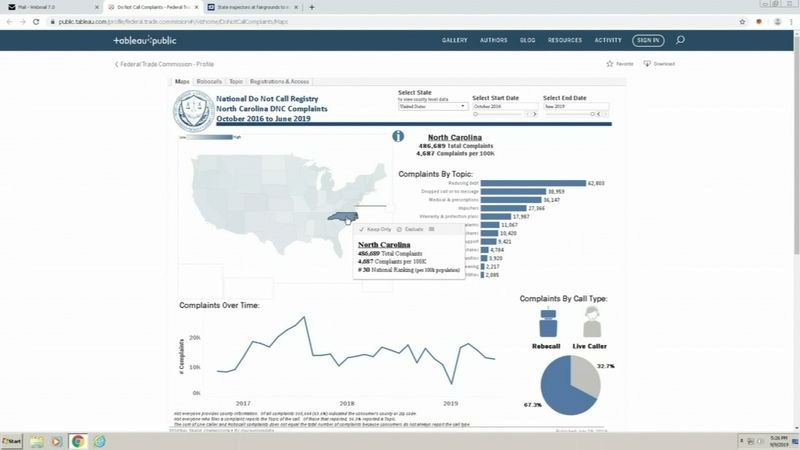Go back to Federal Trade Commission - Profile
Image resolution: width=800 pixels, height=450 pixels.
point(164,64)
